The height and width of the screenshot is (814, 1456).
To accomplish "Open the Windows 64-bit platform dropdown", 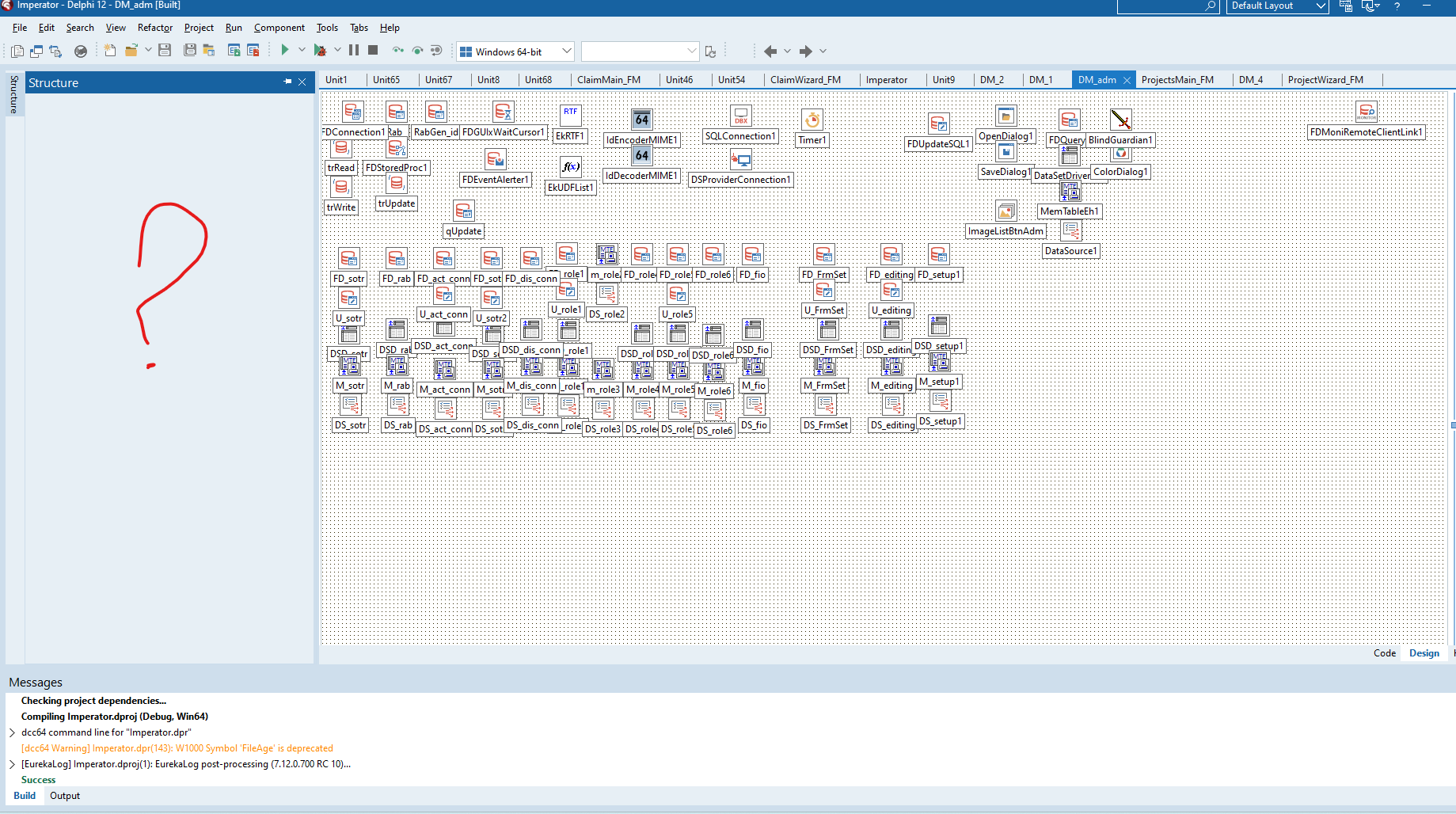I will coord(566,51).
